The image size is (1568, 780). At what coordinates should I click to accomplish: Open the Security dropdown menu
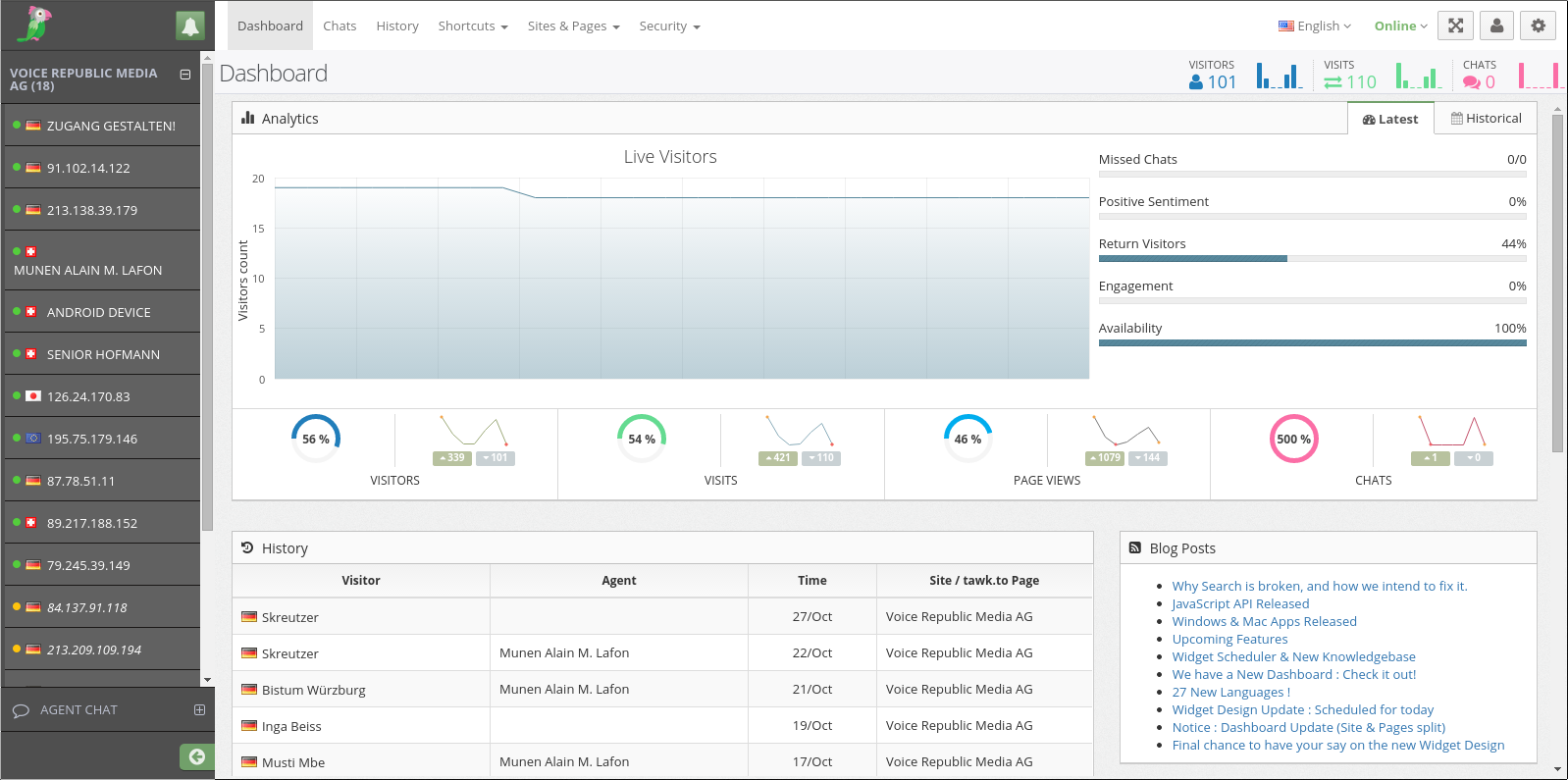click(670, 26)
